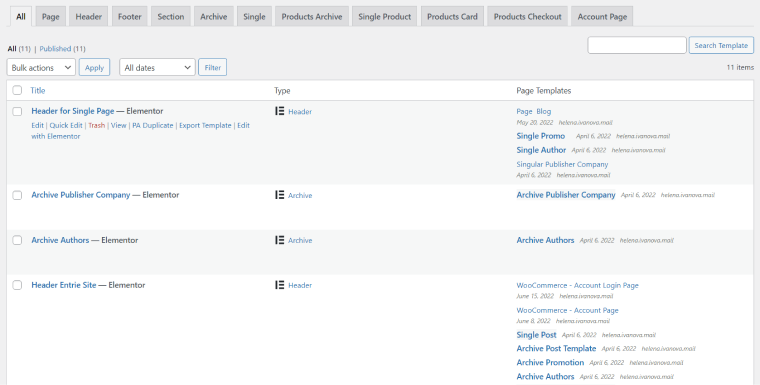Screen dimensions: 760x385
Task: Open WooCommerce - Account Login Page link
Action: click(x=578, y=286)
